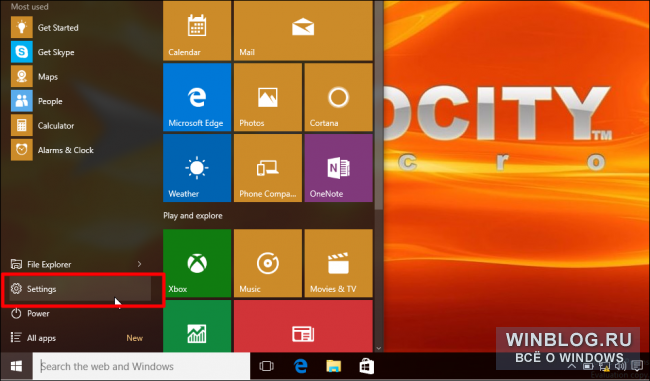Launch the OneNote tile
Image resolution: width=650 pixels, height=381 pixels.
tap(339, 168)
